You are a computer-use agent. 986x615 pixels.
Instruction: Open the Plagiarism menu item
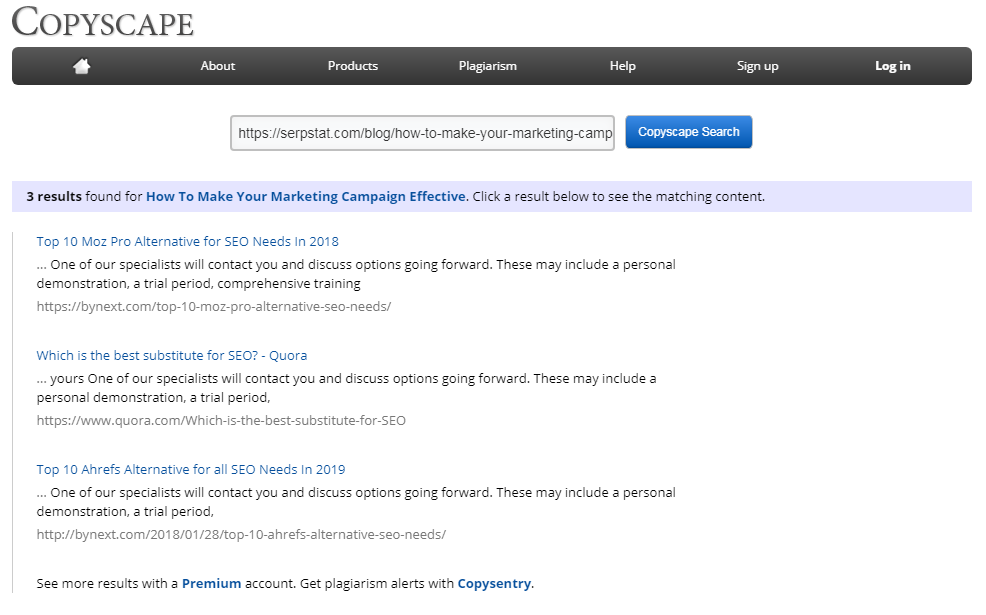point(487,66)
